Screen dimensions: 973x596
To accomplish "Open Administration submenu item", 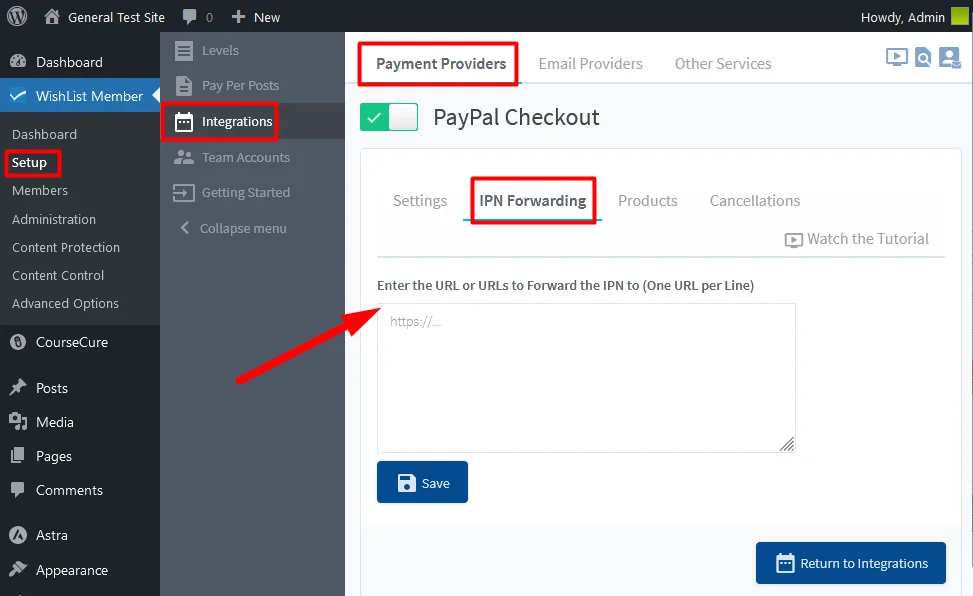I will coord(54,219).
